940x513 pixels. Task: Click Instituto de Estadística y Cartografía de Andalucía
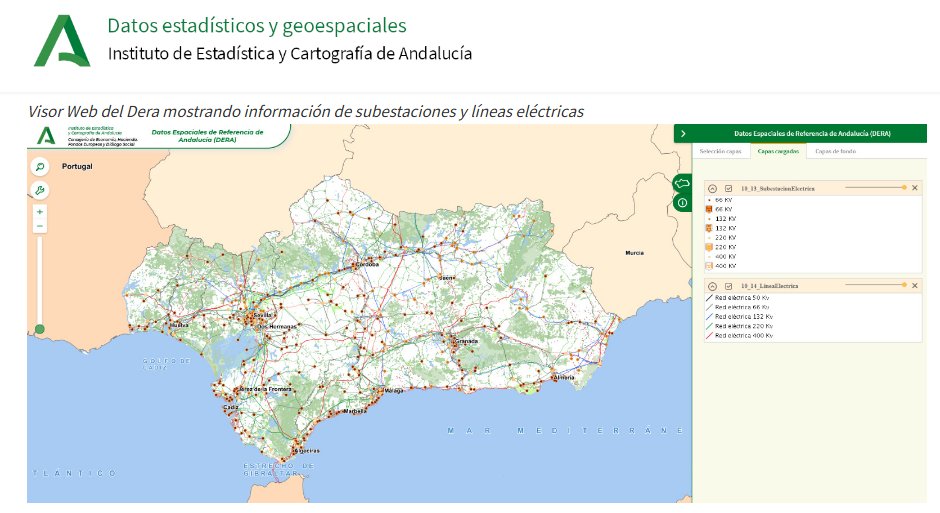coord(290,54)
